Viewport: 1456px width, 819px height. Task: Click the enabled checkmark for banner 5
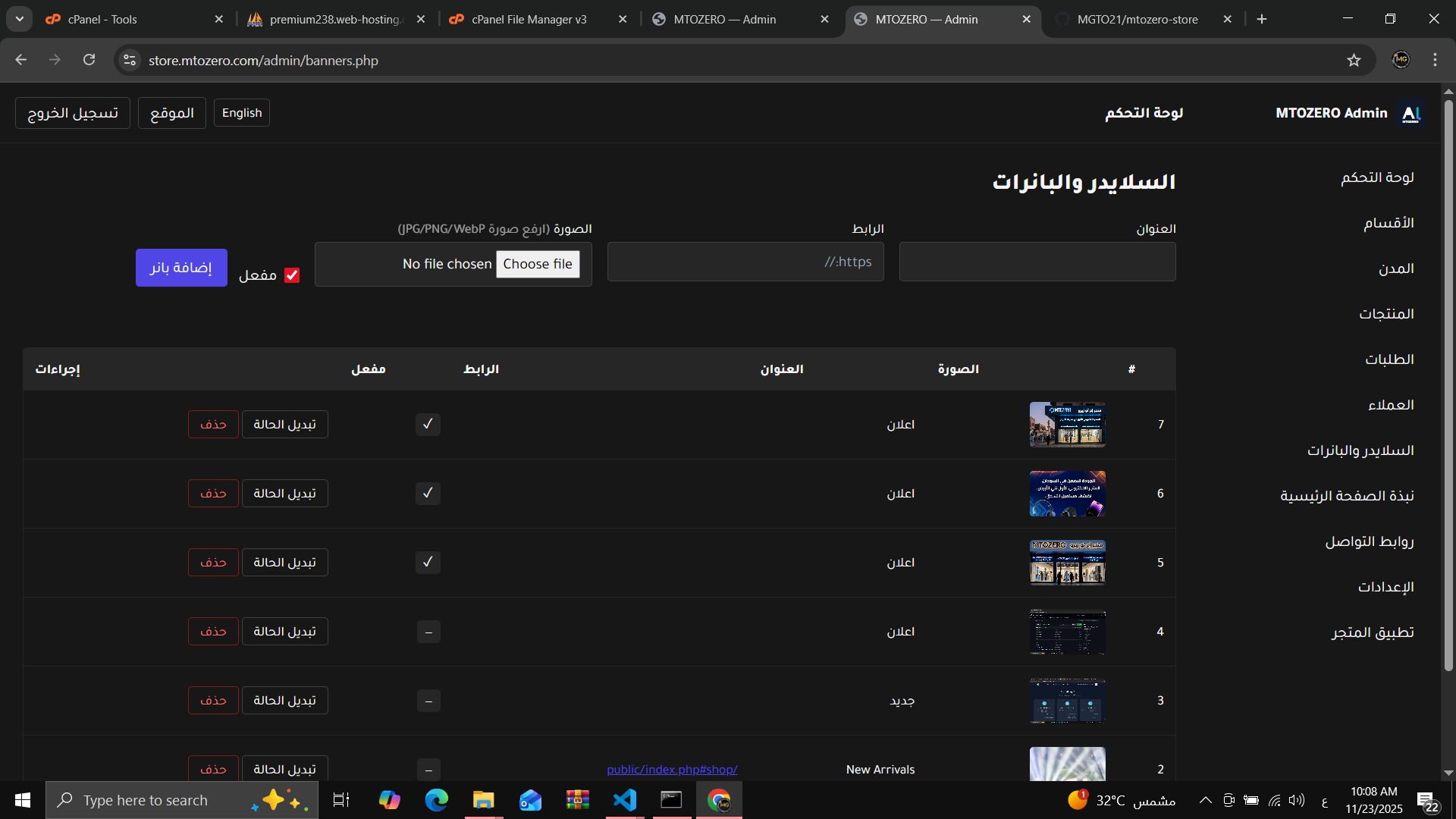click(x=428, y=562)
